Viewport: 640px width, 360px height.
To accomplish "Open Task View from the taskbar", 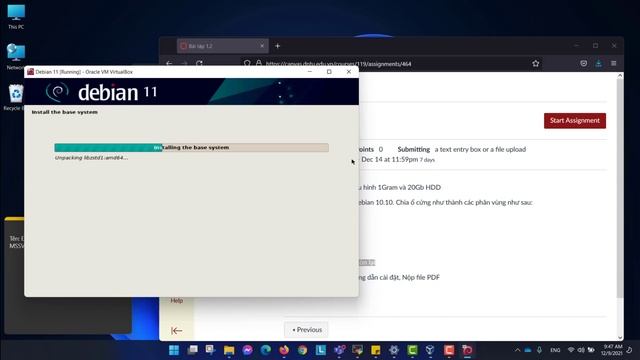I will [x=192, y=350].
